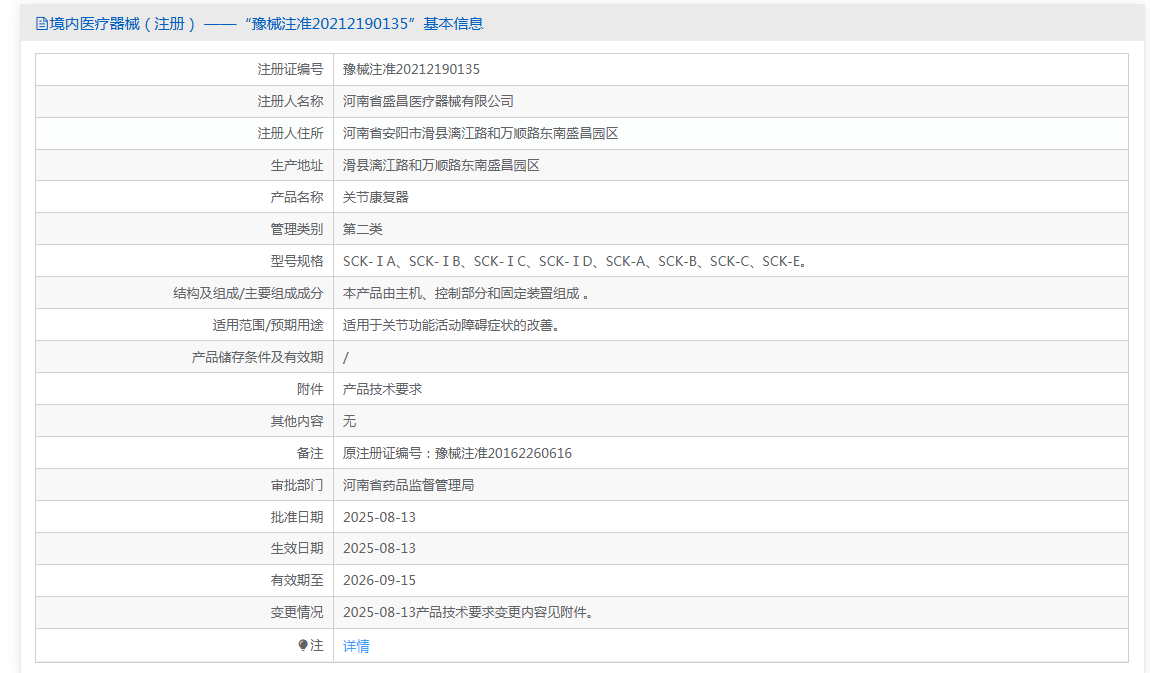This screenshot has height=673, width=1150.
Task: Click the 注册证编号 row label
Action: 290,69
